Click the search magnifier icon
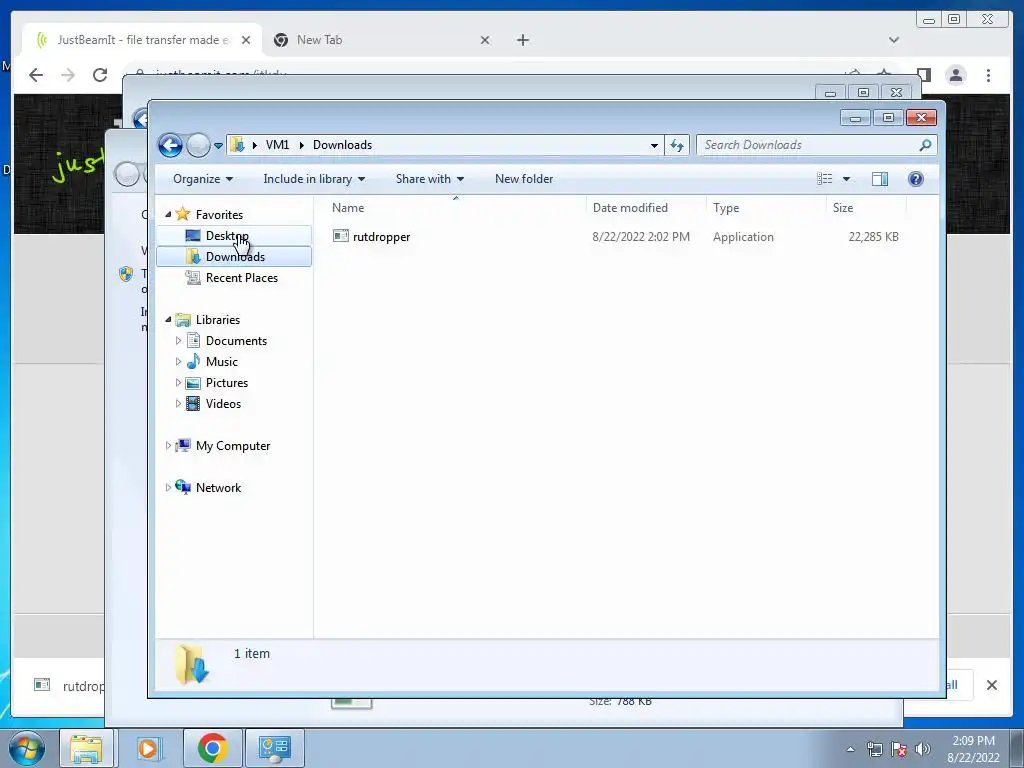 (925, 145)
